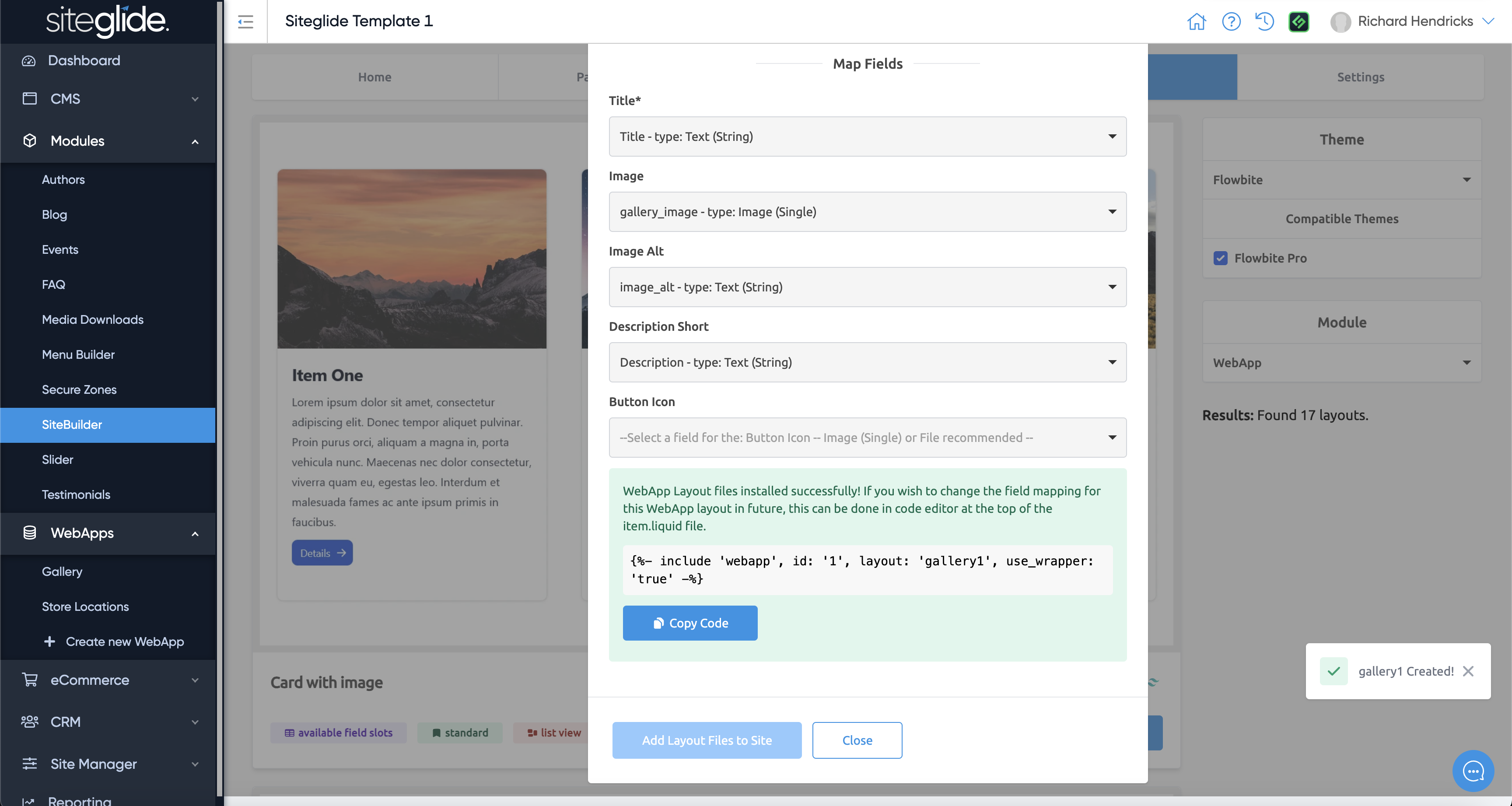Image resolution: width=1512 pixels, height=806 pixels.
Task: Open the Testimonials module menu item
Action: 76,494
